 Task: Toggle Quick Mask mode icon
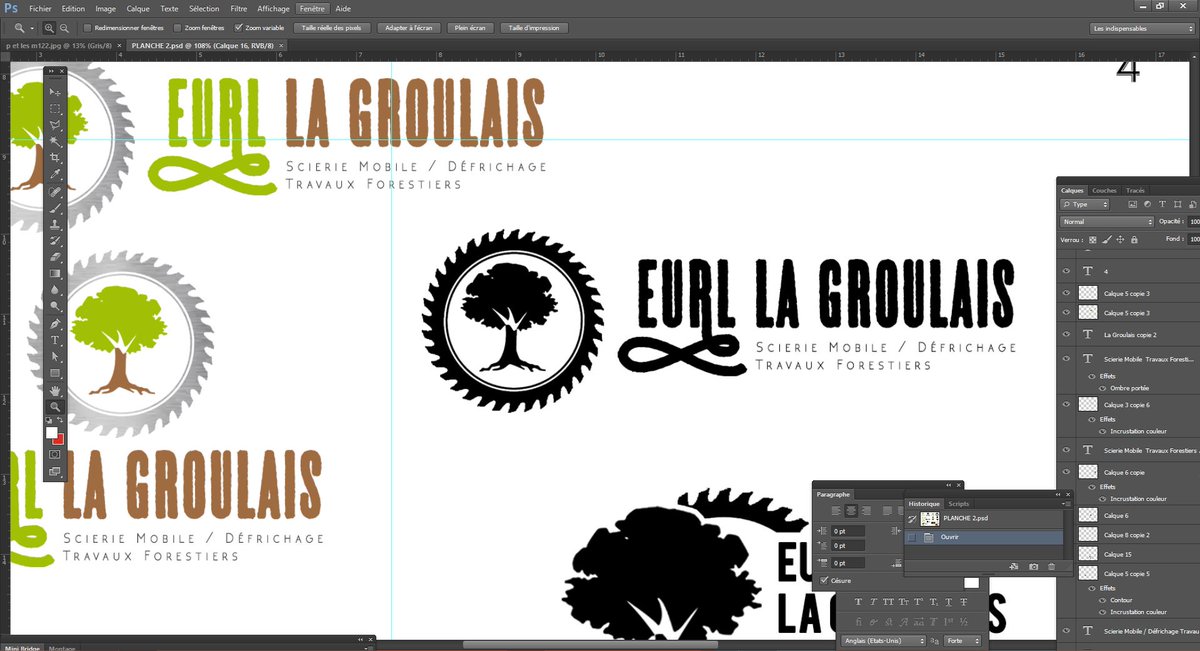(x=55, y=454)
